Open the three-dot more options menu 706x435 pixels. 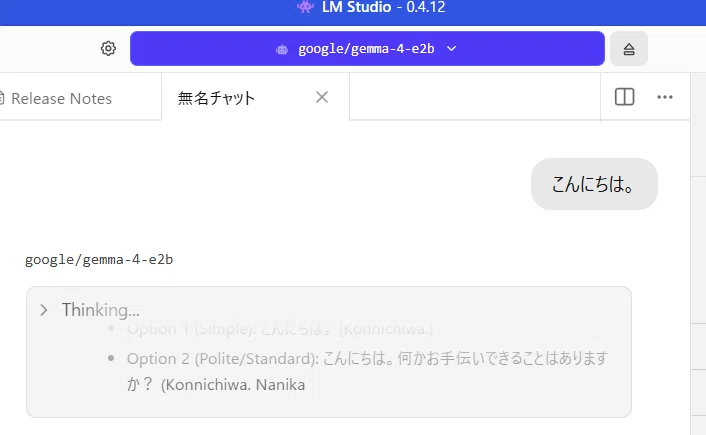coord(665,97)
